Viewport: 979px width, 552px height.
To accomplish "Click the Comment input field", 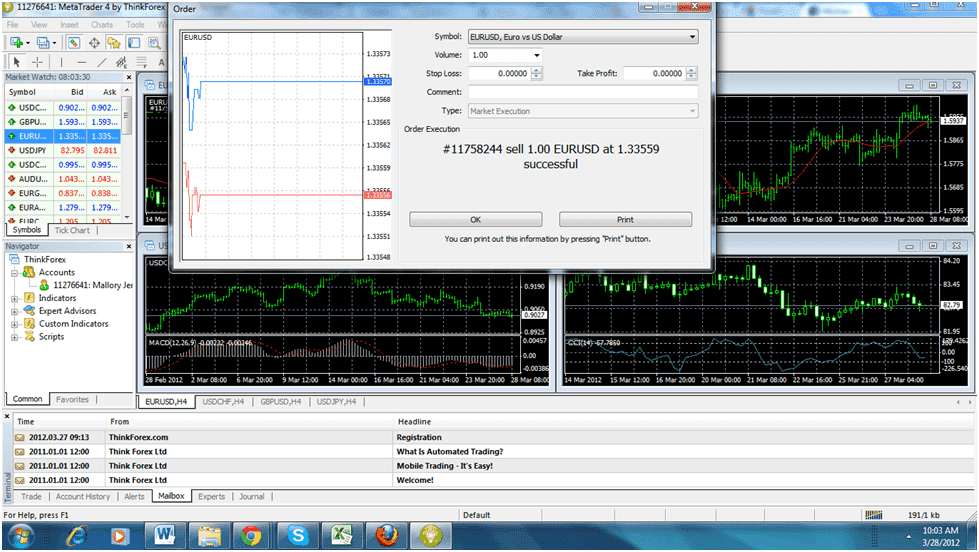I will [583, 92].
